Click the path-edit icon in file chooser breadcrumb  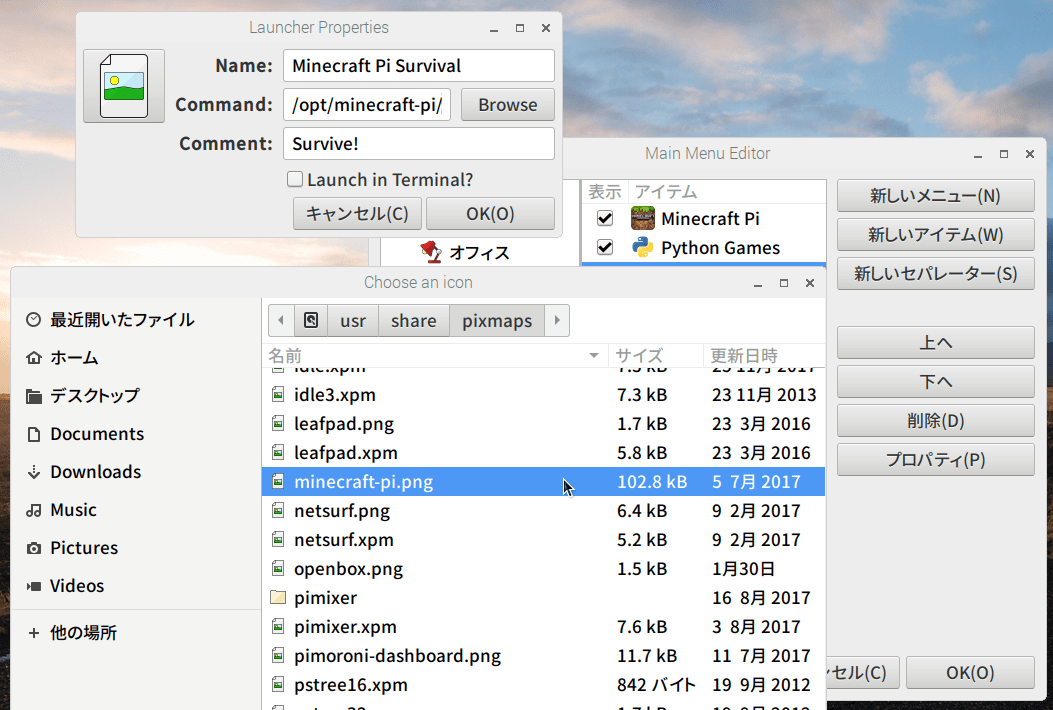pos(311,320)
